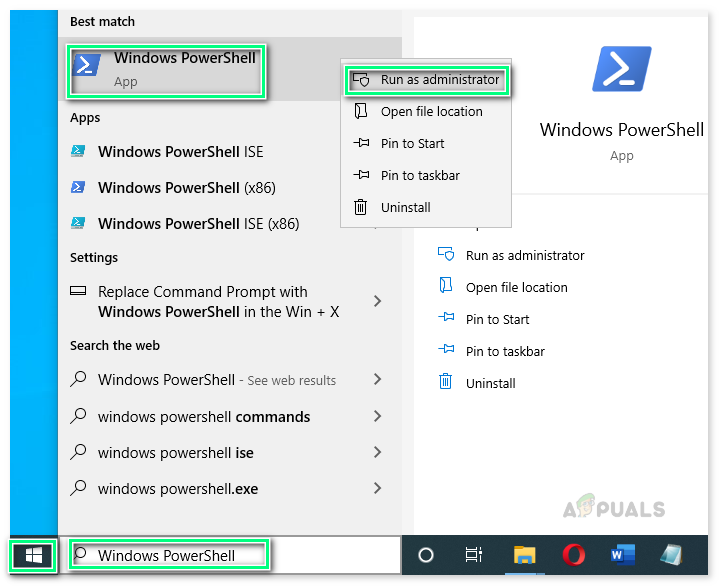The image size is (719, 586).
Task: Click keyboard icon beside Replace Command Prompt setting
Action: (78, 291)
